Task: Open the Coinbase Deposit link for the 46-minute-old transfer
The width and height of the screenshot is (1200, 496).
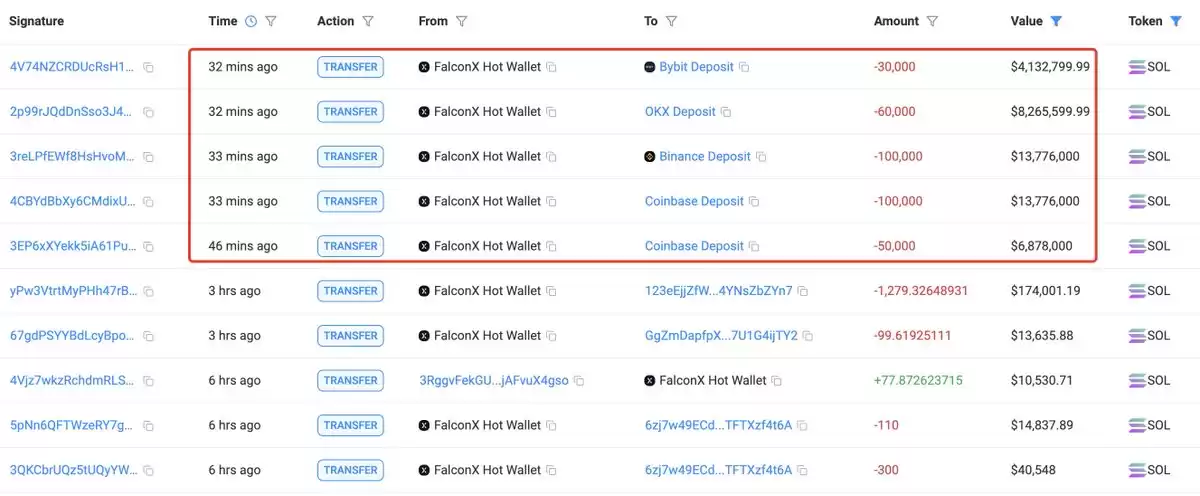Action: click(x=694, y=246)
